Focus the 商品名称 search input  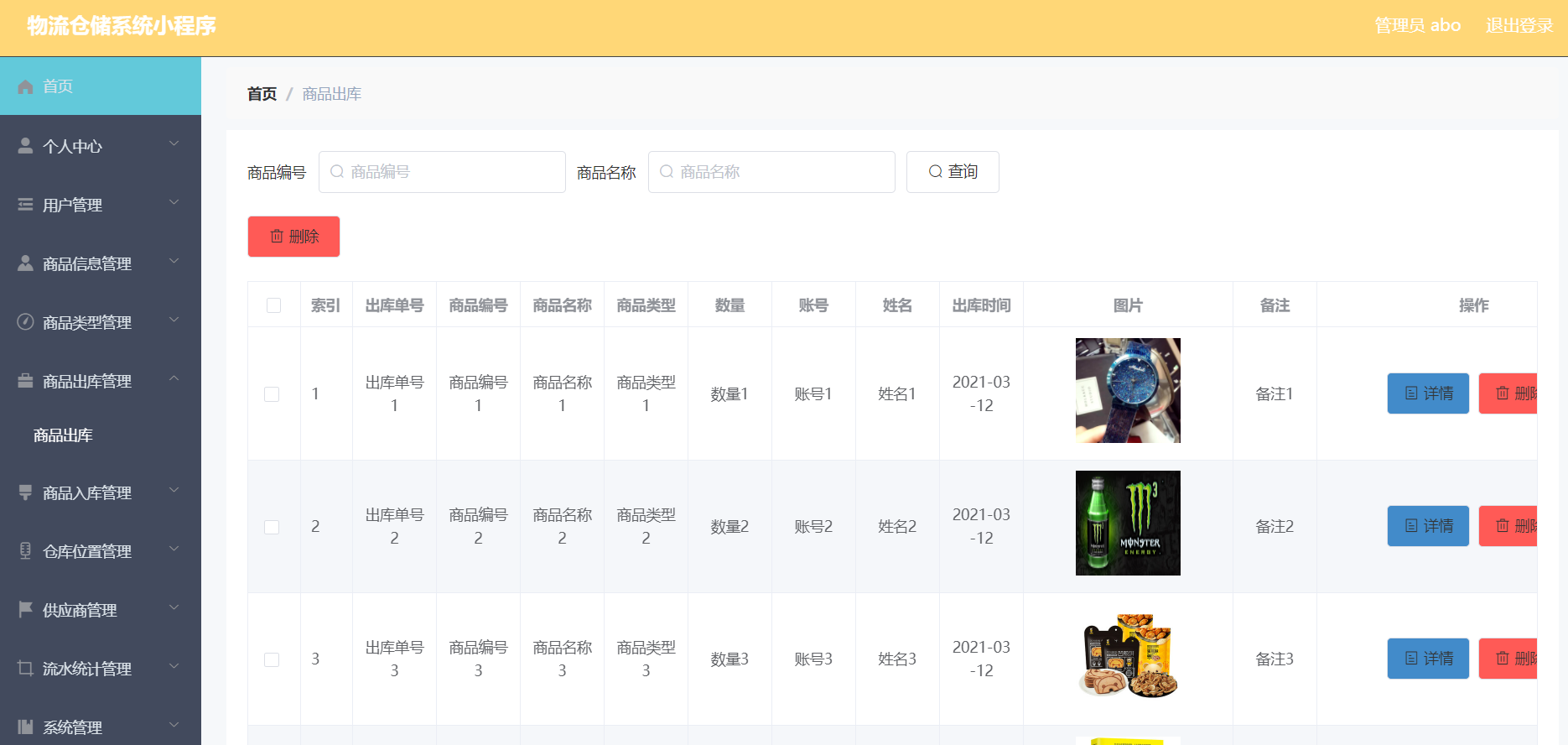tap(771, 172)
